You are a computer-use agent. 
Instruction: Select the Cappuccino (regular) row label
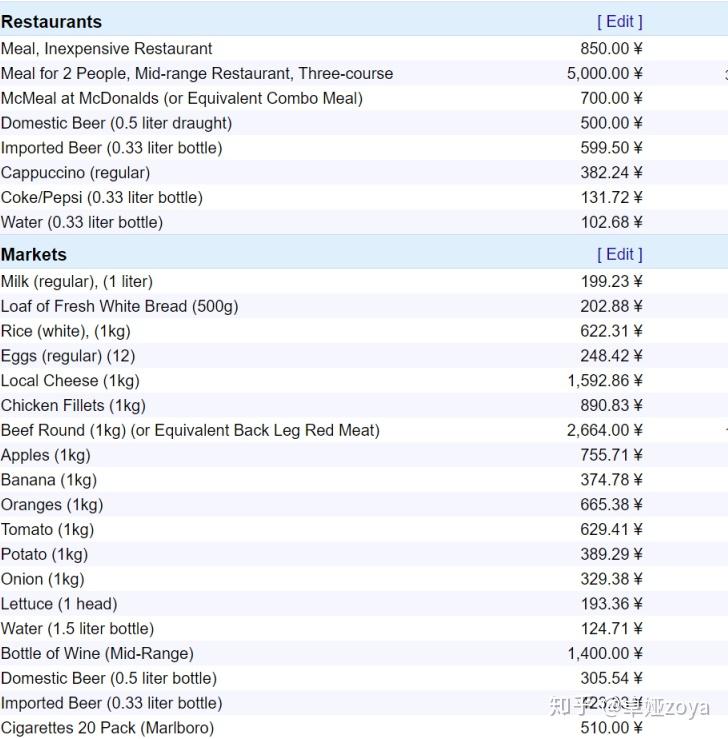click(x=75, y=172)
